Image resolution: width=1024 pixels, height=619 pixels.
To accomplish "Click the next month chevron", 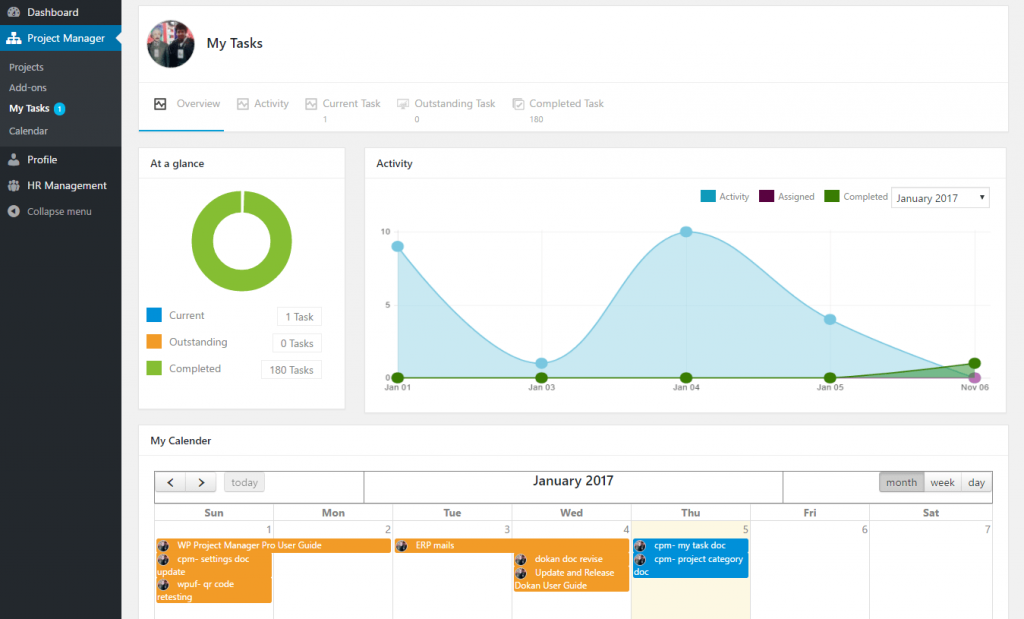I will click(x=200, y=482).
